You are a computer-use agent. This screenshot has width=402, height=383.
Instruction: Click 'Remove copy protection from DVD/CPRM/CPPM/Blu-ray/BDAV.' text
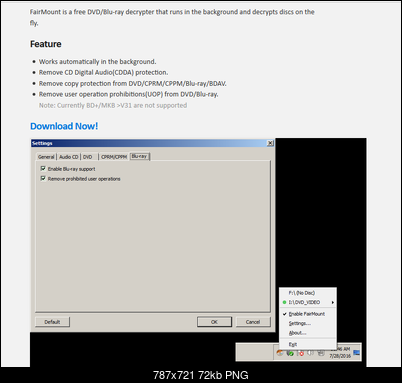[133, 83]
